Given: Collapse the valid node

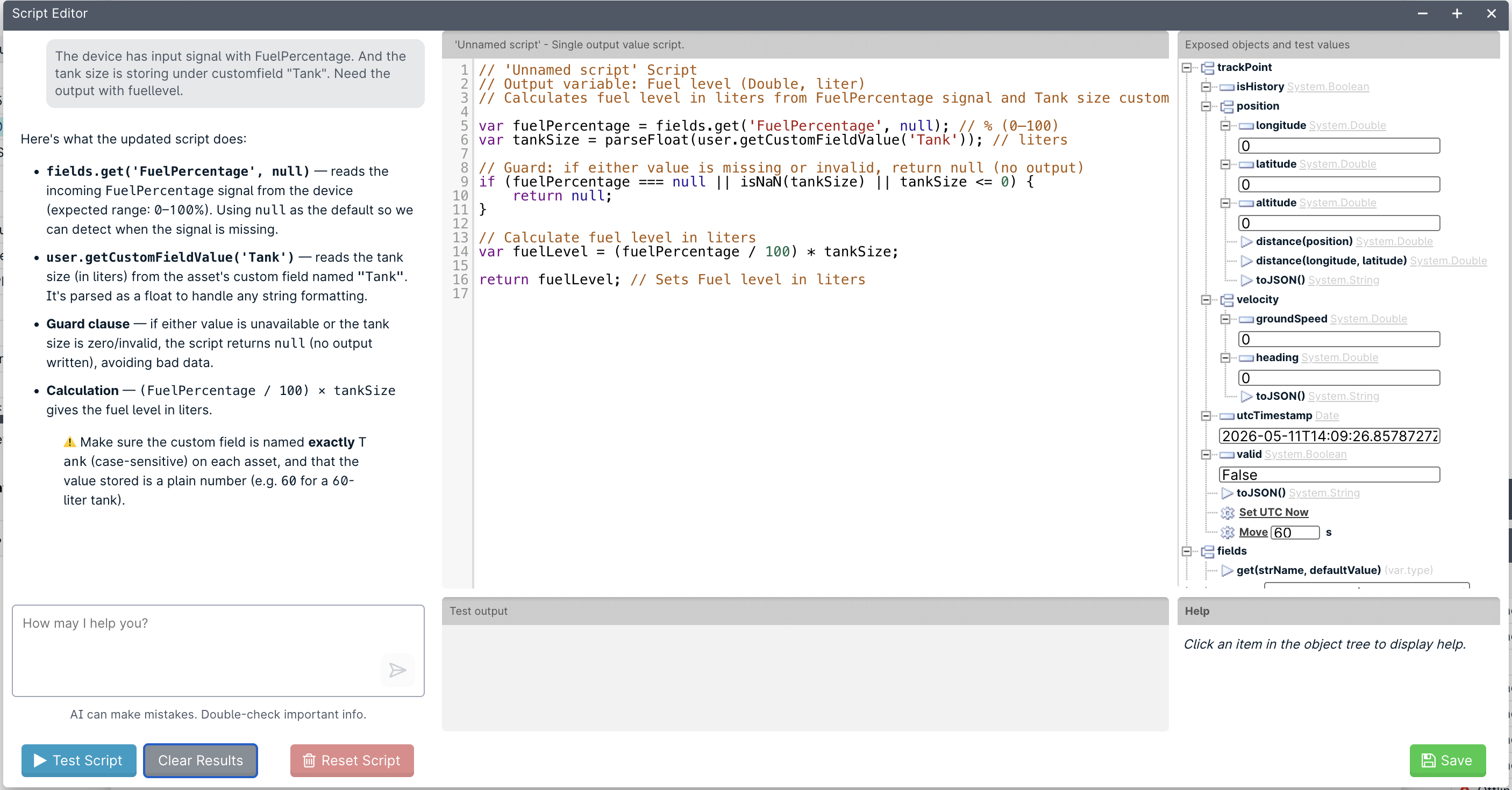Looking at the screenshot, I should (x=1206, y=455).
